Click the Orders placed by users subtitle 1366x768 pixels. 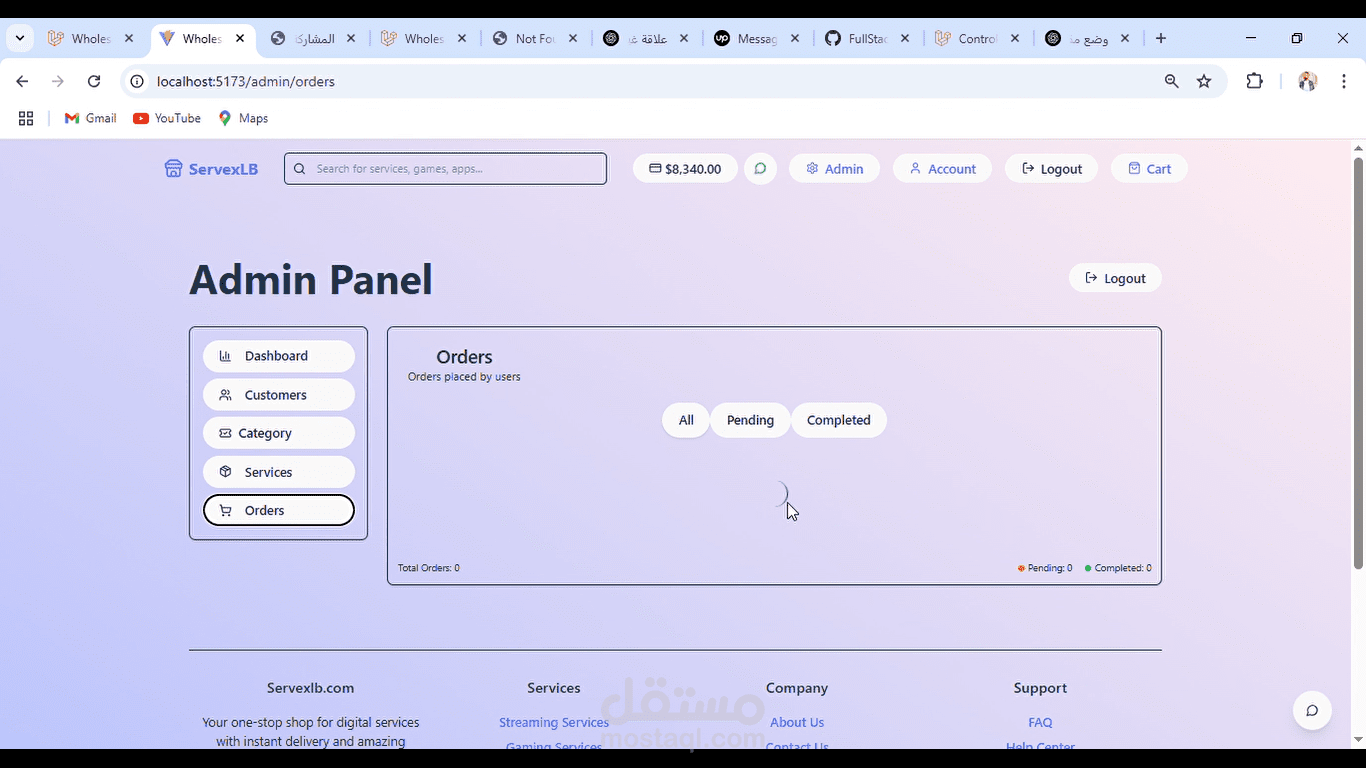point(464,377)
